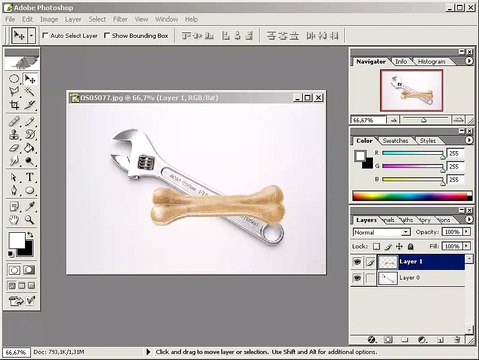479x360 pixels.
Task: Select the Hand tool
Action: 14,220
